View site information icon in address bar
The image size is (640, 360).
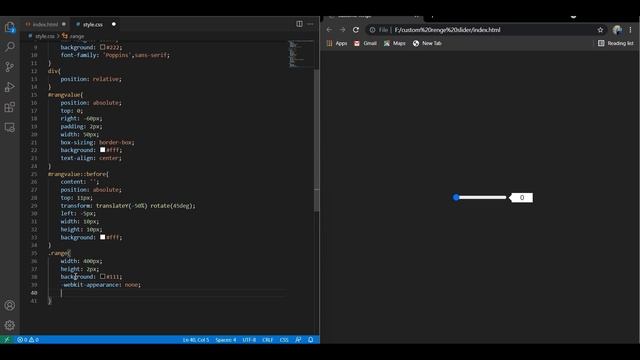(372, 30)
